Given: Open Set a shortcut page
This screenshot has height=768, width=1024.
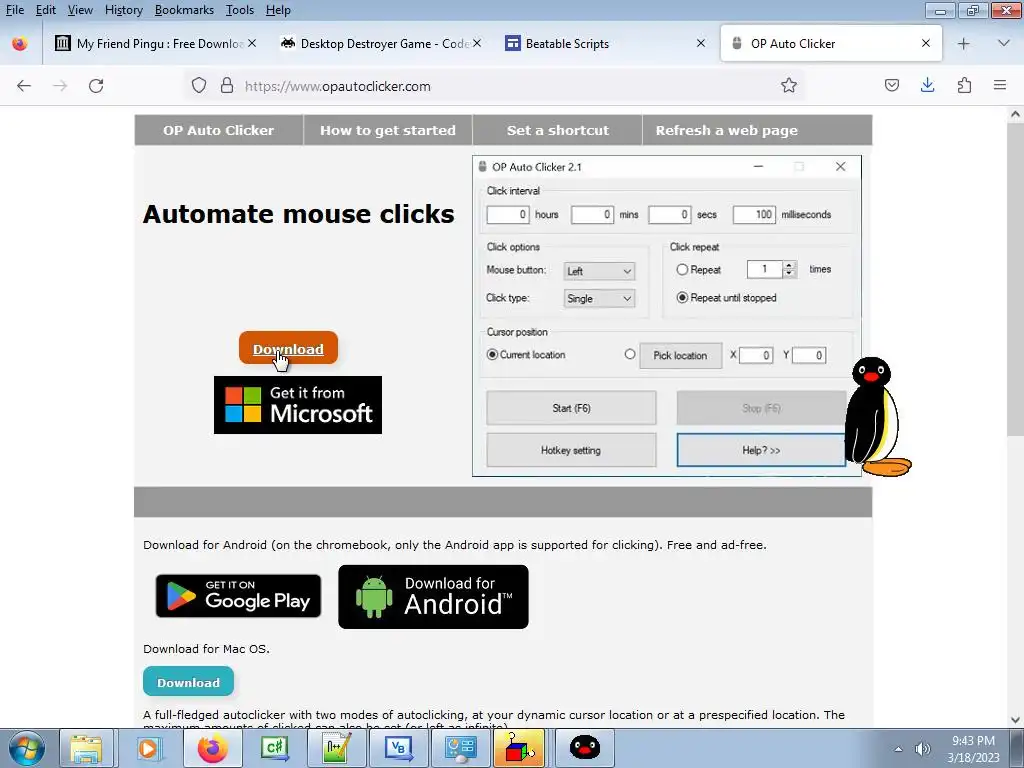Looking at the screenshot, I should [558, 130].
